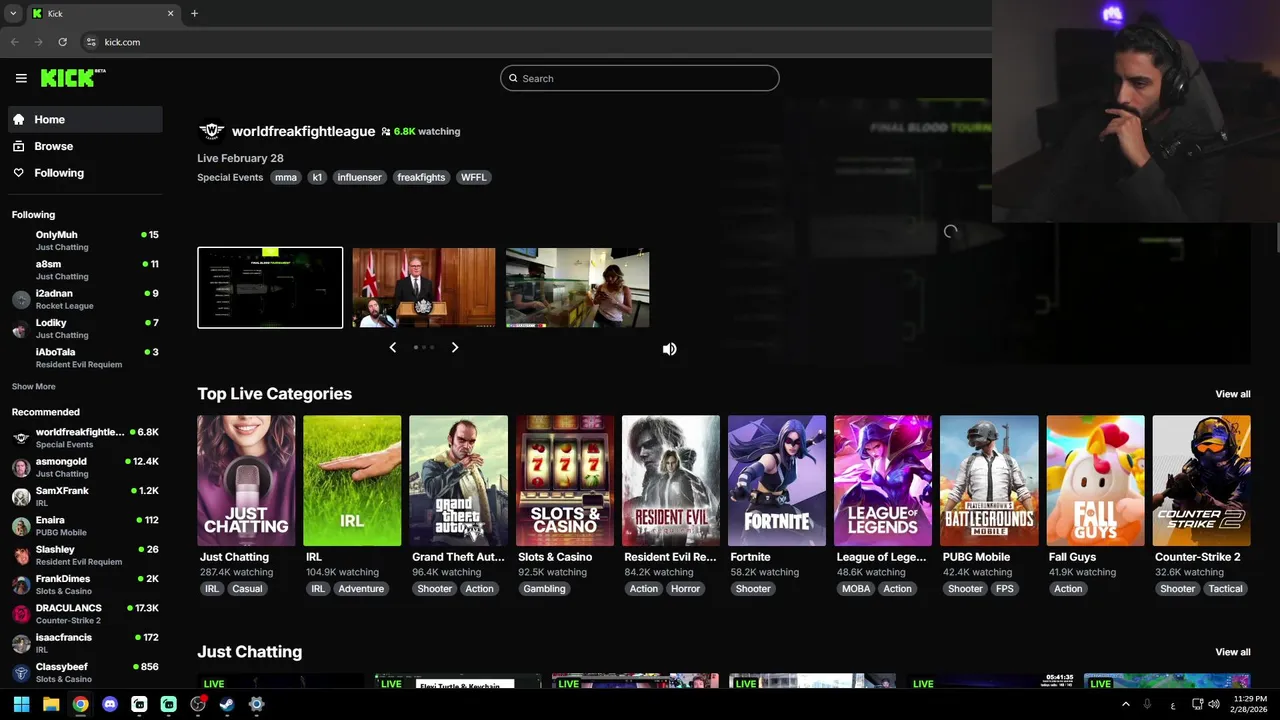Select the freakfights tag

tap(421, 177)
